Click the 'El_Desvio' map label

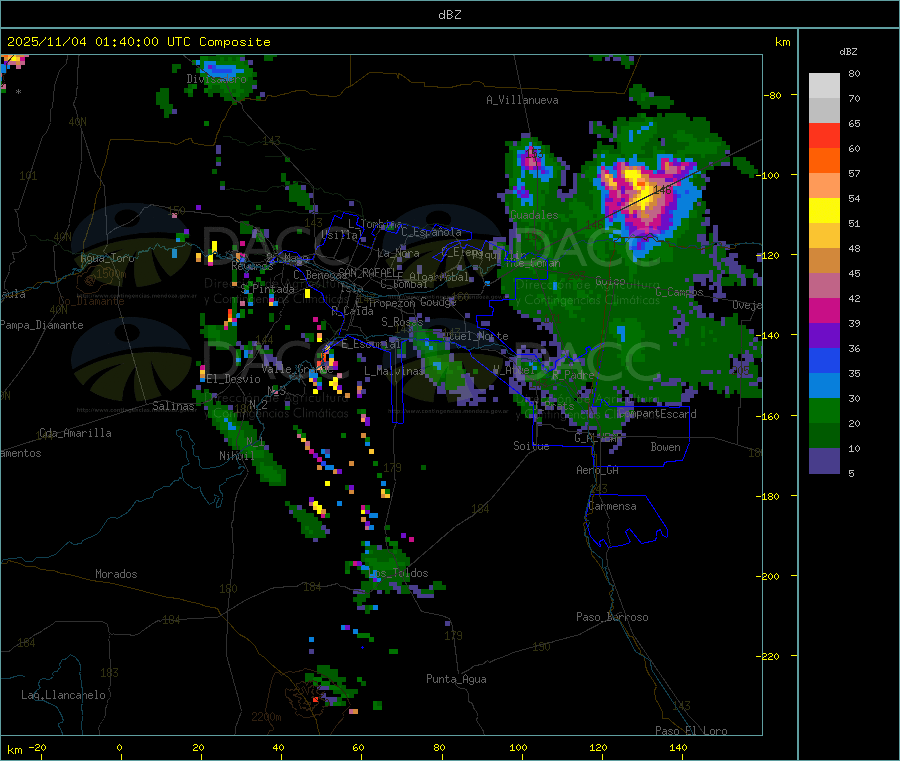(x=233, y=379)
